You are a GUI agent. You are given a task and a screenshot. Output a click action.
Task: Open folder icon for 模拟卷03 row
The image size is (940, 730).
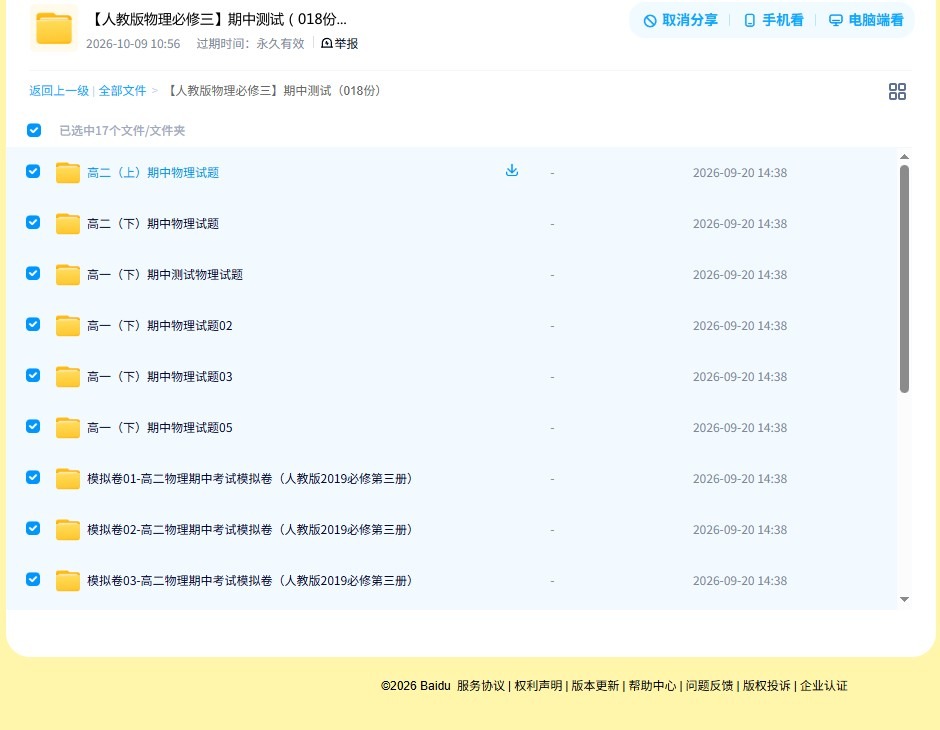68,580
